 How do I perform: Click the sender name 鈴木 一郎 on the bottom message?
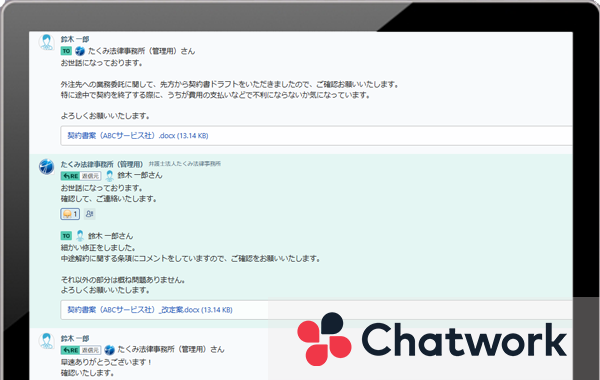click(75, 338)
